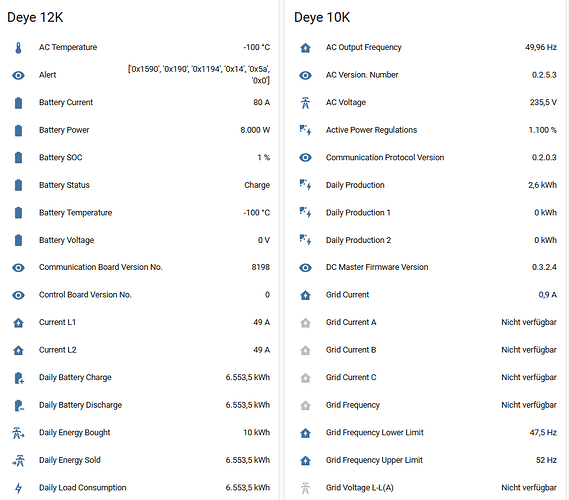Viewport: 569px width, 500px height.
Task: Click the home icon beside Current L1
Action: pos(19,323)
